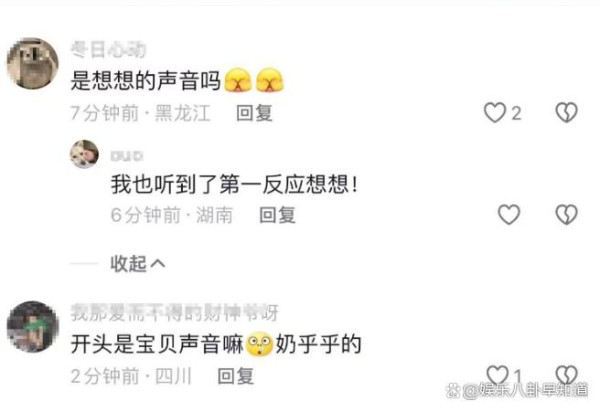Tap broken heart on the 湖南 reply
The height and width of the screenshot is (412, 600).
coord(566,214)
